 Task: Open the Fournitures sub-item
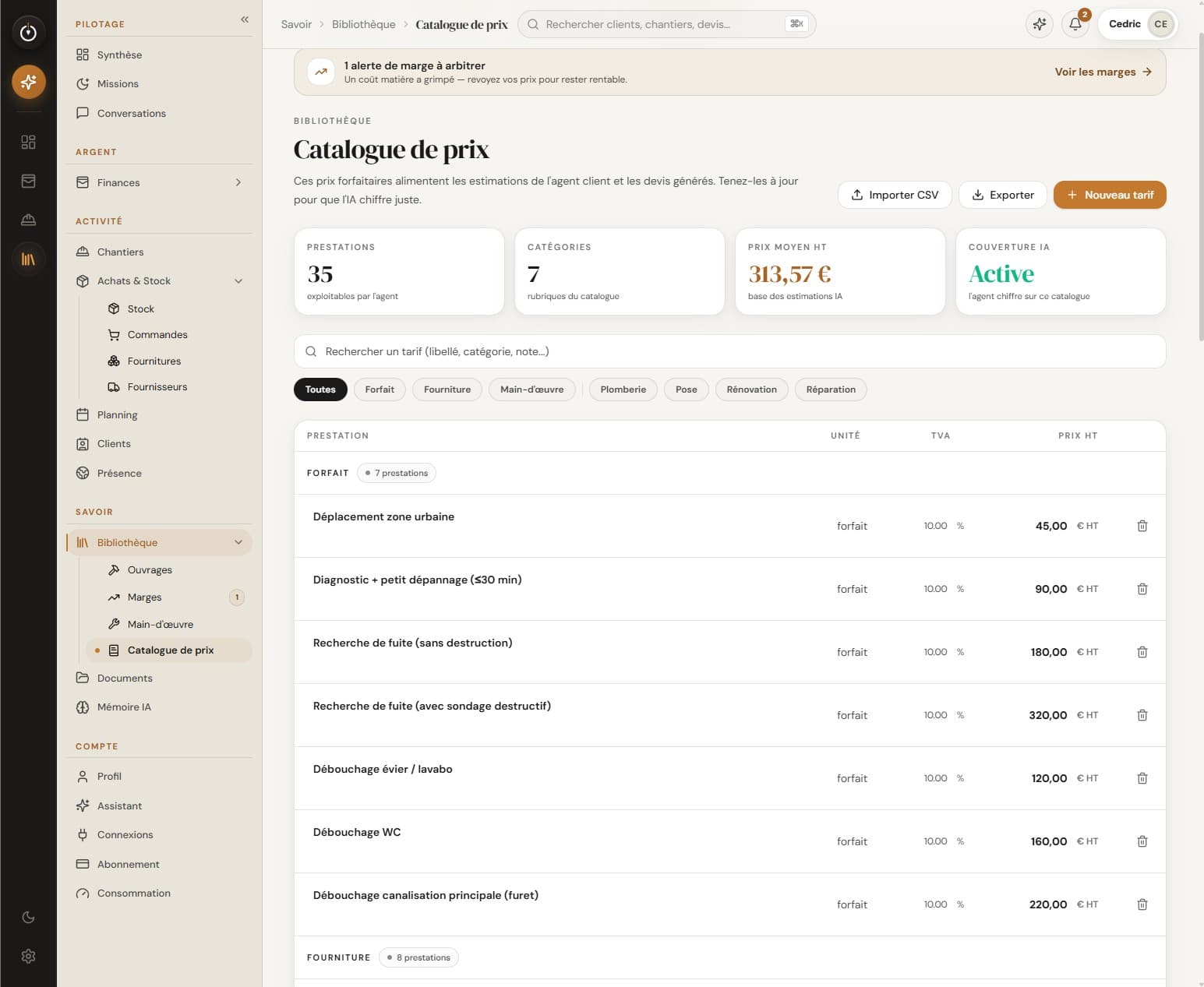click(169, 361)
